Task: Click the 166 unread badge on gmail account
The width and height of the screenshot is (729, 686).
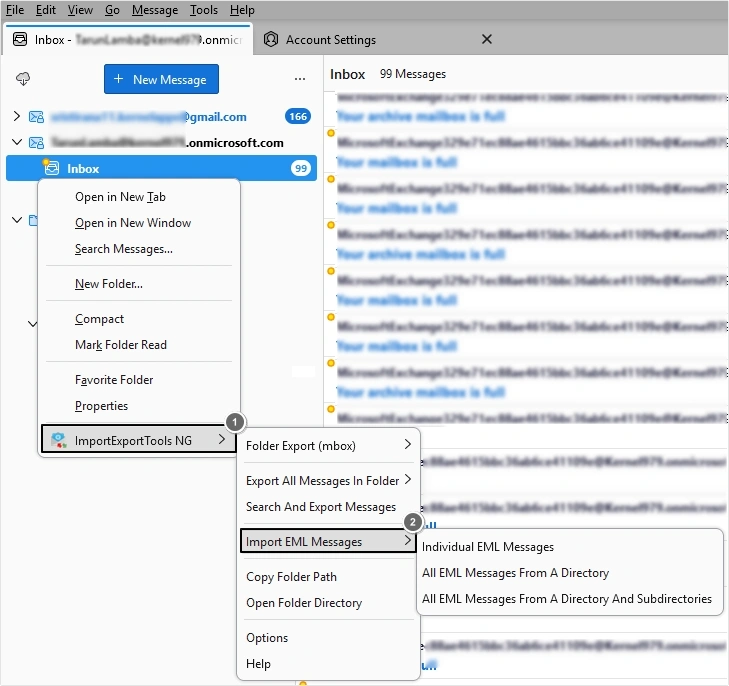Action: click(x=298, y=116)
